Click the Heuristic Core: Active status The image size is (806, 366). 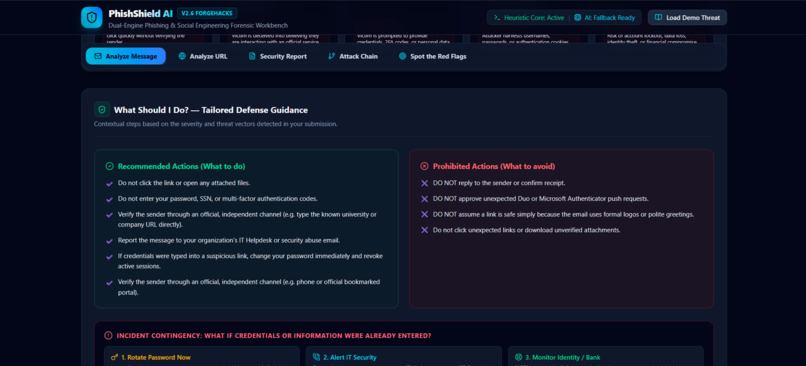pyautogui.click(x=528, y=17)
